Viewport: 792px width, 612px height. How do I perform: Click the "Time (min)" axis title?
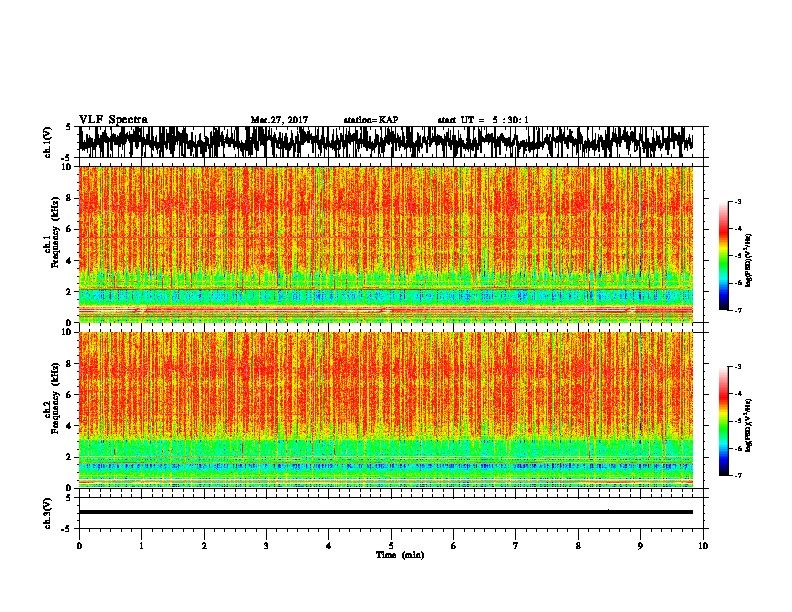click(400, 555)
